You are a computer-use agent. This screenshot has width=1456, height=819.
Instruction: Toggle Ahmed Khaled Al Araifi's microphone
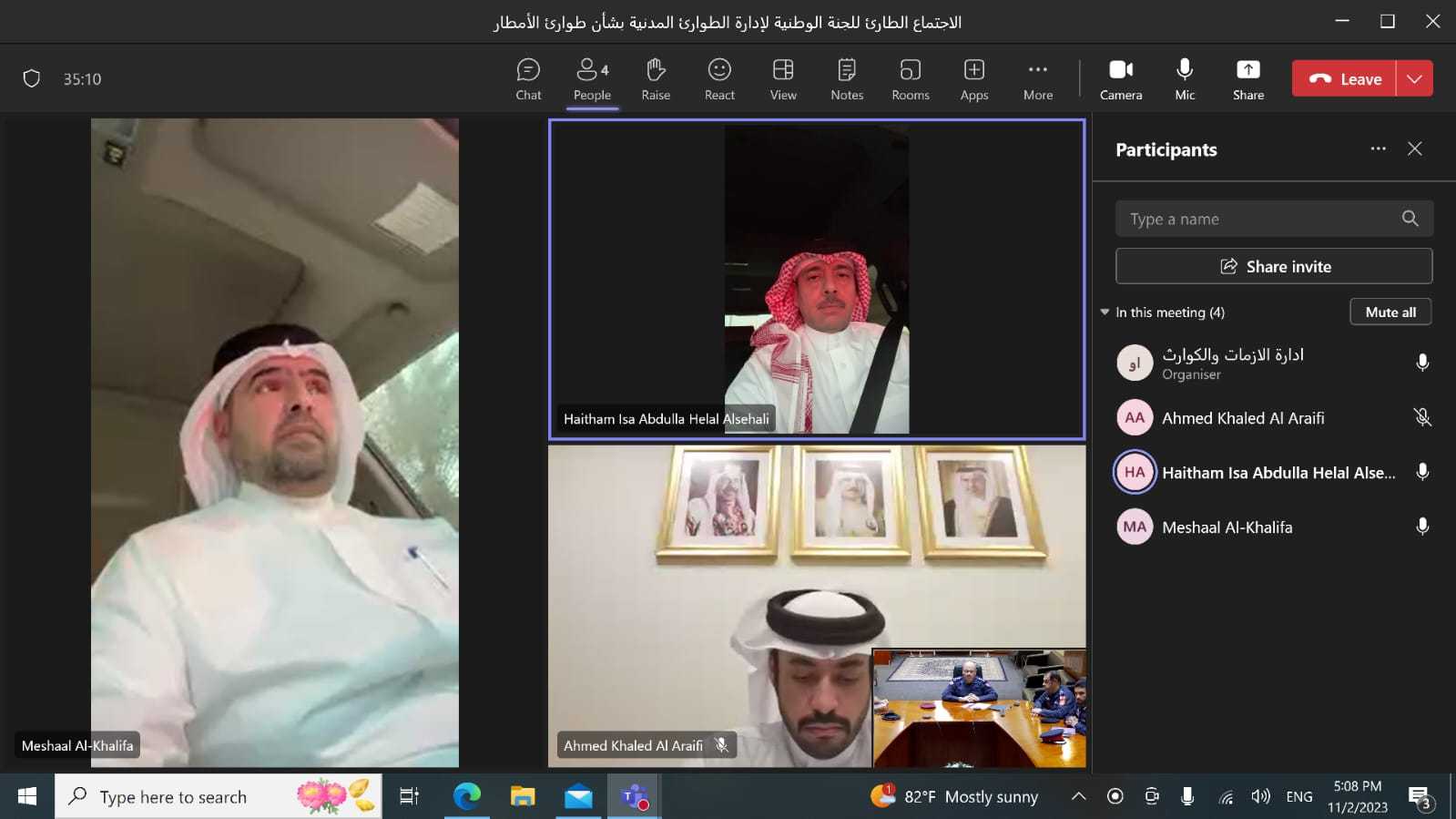pos(1421,418)
